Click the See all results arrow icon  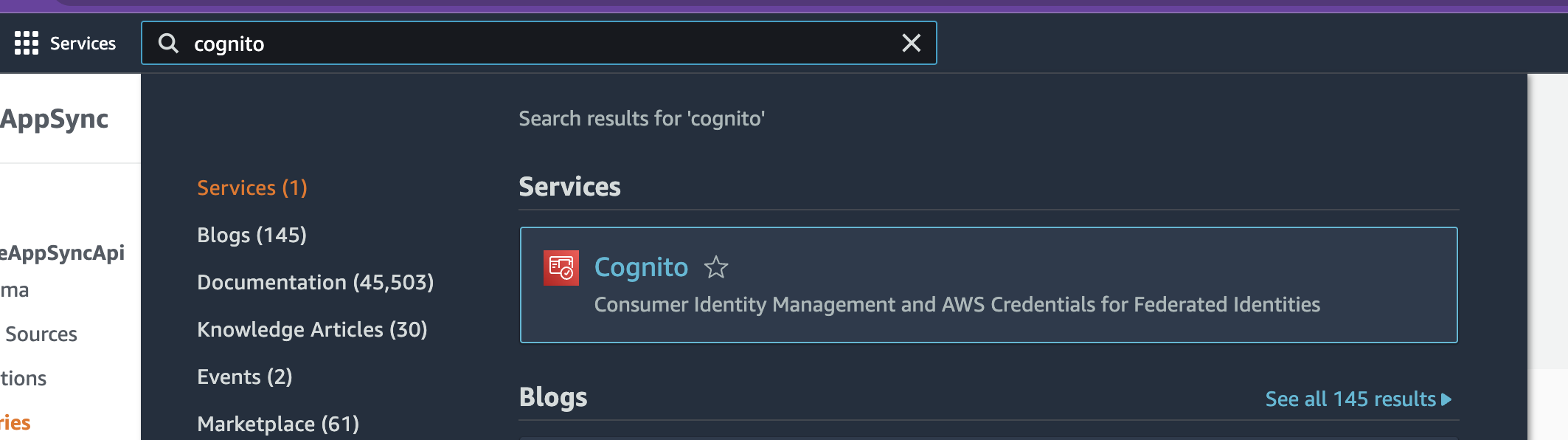pyautogui.click(x=1446, y=399)
